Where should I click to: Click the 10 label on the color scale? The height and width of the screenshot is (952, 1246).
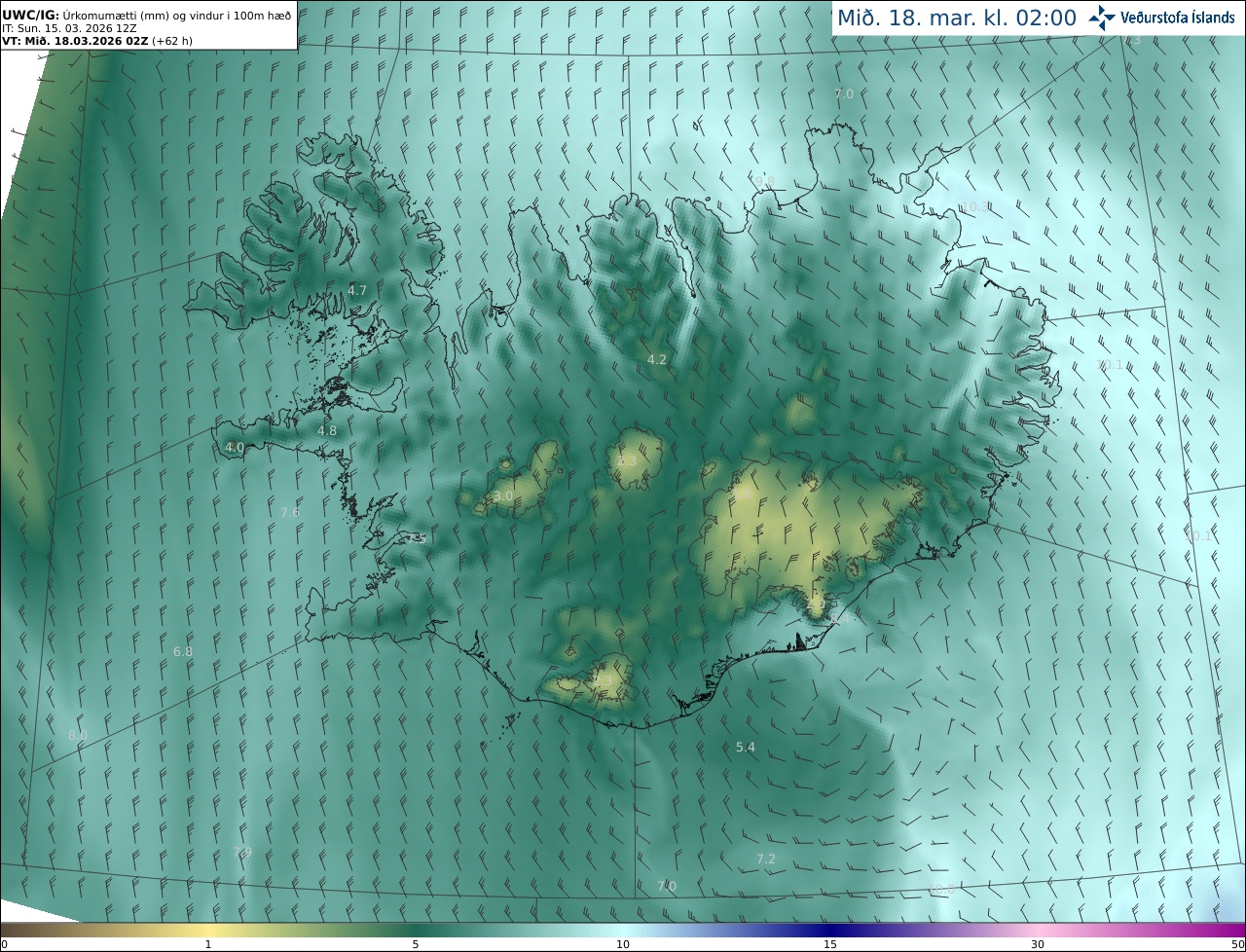coord(623,944)
